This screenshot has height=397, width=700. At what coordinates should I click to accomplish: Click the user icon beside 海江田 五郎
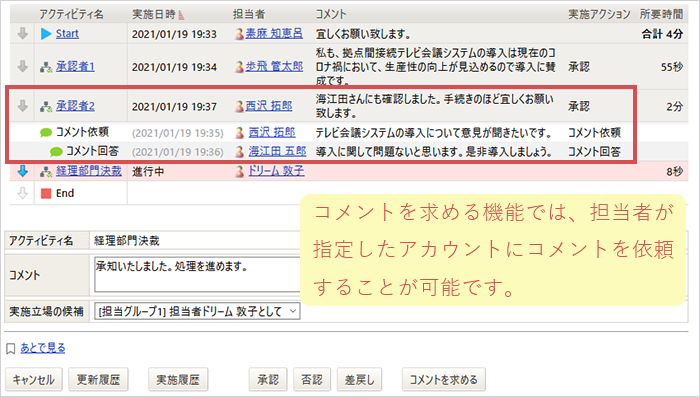pyautogui.click(x=240, y=152)
